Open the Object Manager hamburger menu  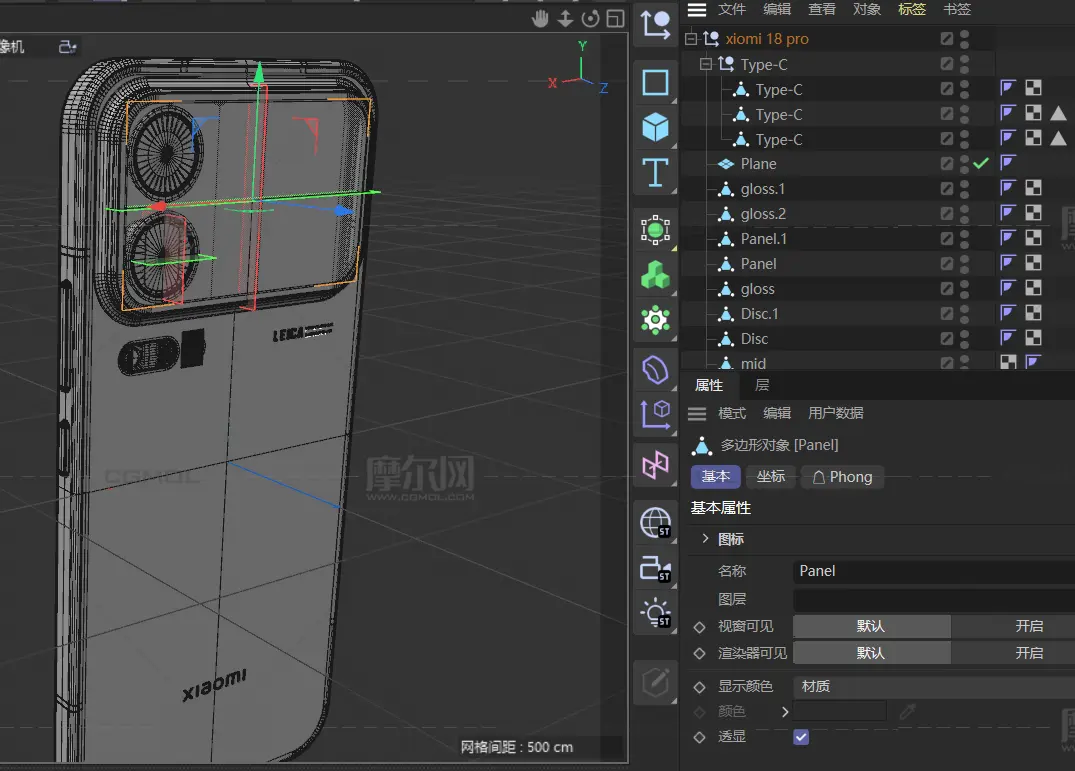coord(697,10)
